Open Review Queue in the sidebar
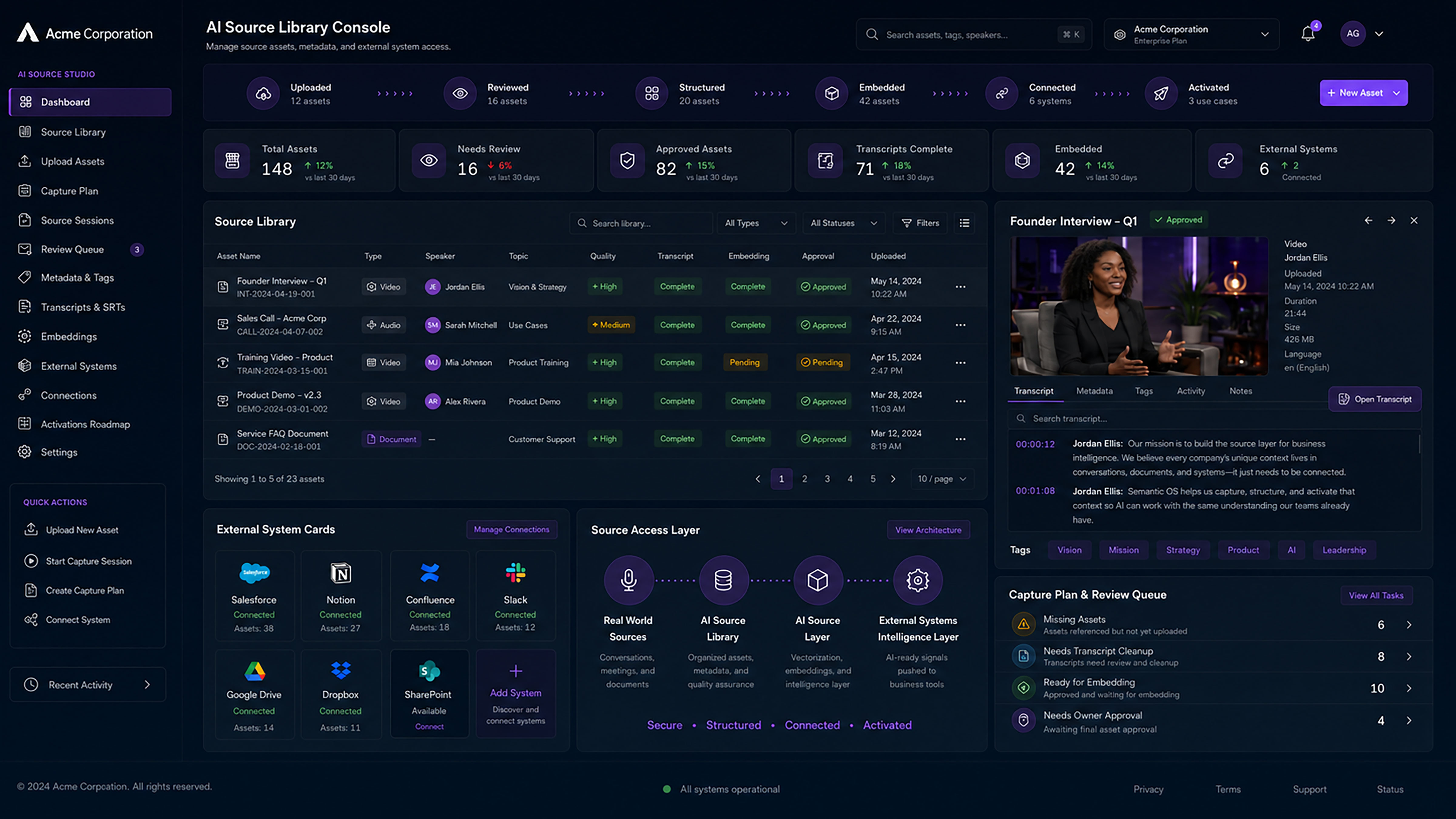This screenshot has height=819, width=1456. 90,249
